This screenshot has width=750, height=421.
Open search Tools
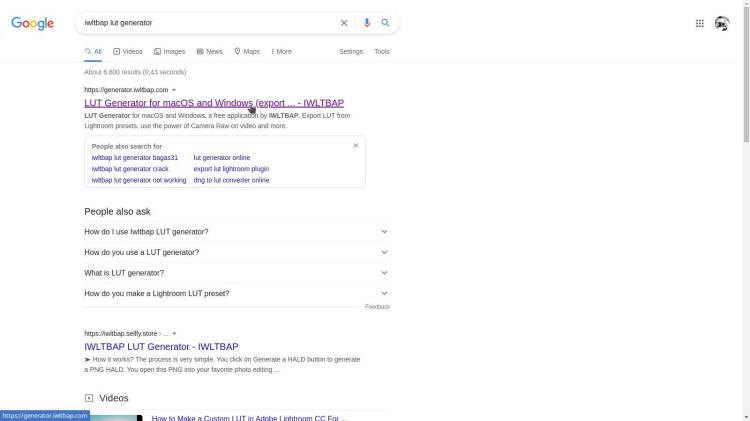coord(382,52)
